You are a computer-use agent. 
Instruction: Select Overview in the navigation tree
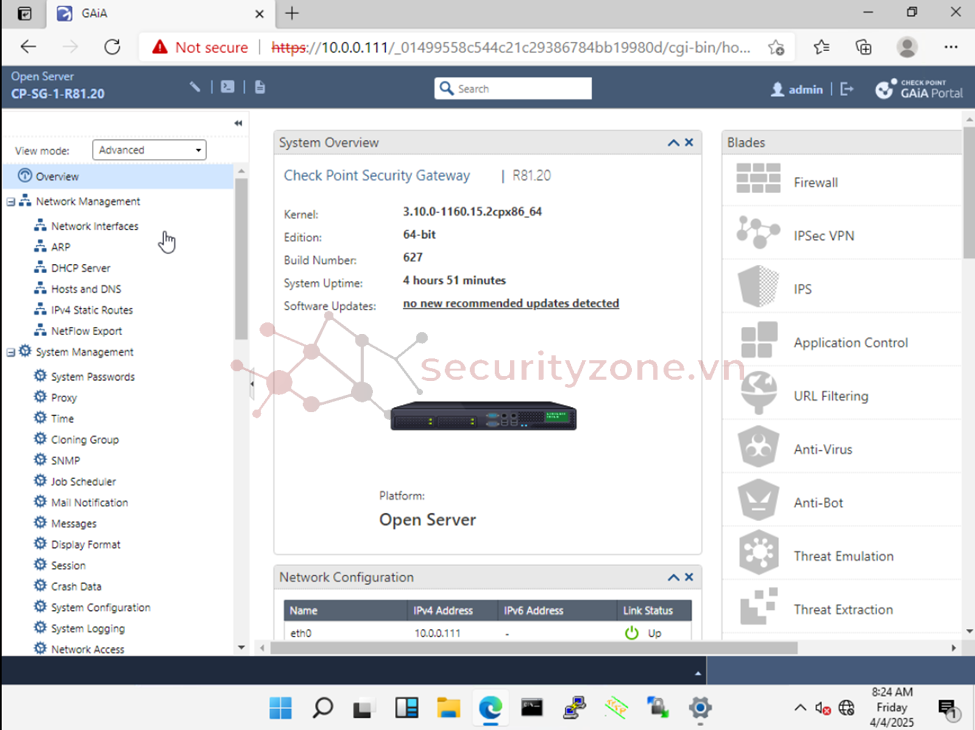[118, 177]
